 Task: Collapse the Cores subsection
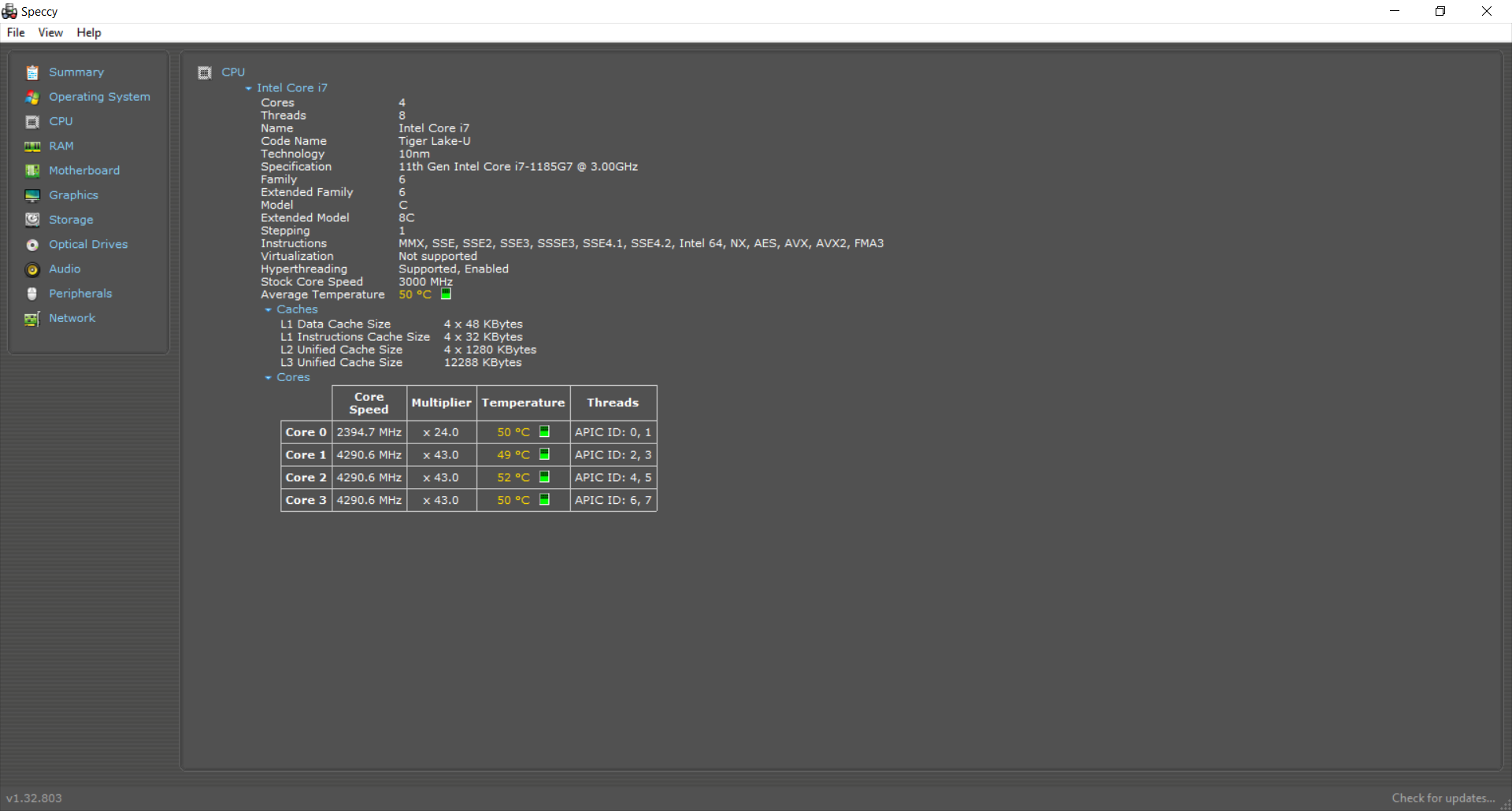pyautogui.click(x=267, y=377)
